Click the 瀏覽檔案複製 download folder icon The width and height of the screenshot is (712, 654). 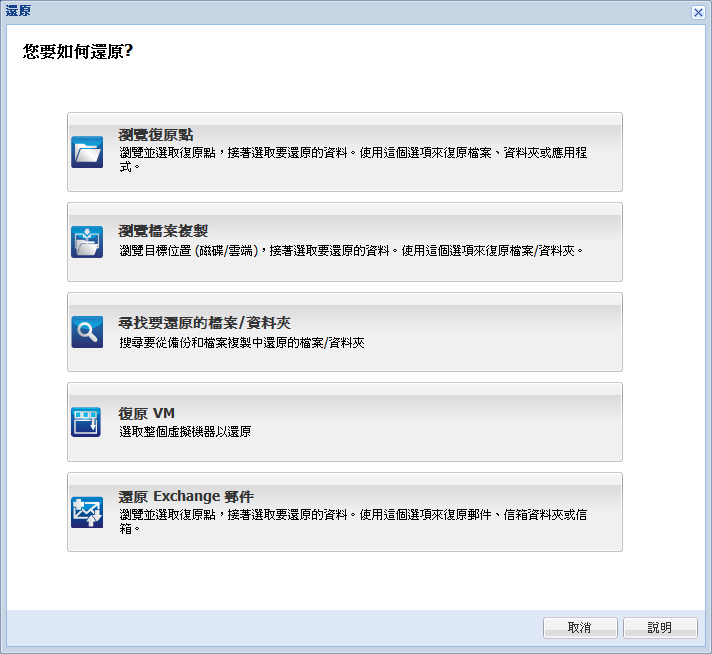coord(87,242)
